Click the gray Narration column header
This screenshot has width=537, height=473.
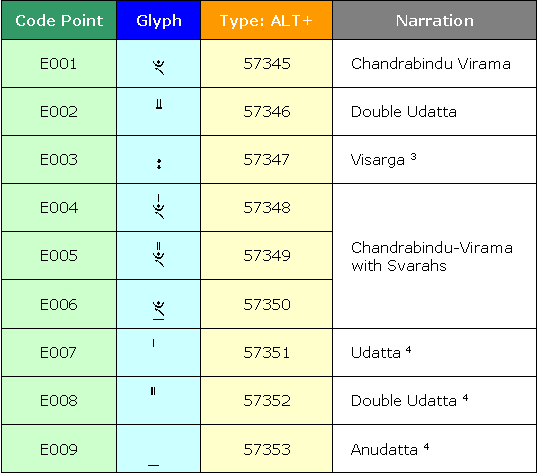tap(435, 20)
